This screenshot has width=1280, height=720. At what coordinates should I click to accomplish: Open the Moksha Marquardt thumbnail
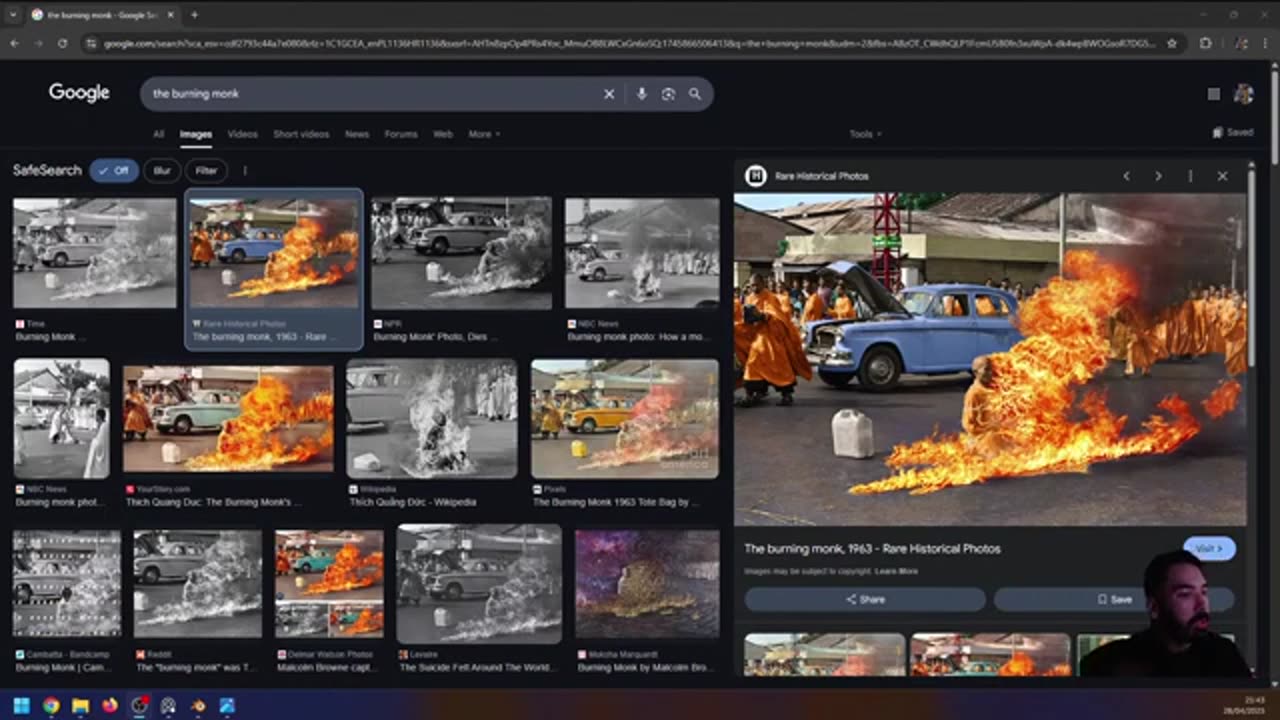coord(647,584)
